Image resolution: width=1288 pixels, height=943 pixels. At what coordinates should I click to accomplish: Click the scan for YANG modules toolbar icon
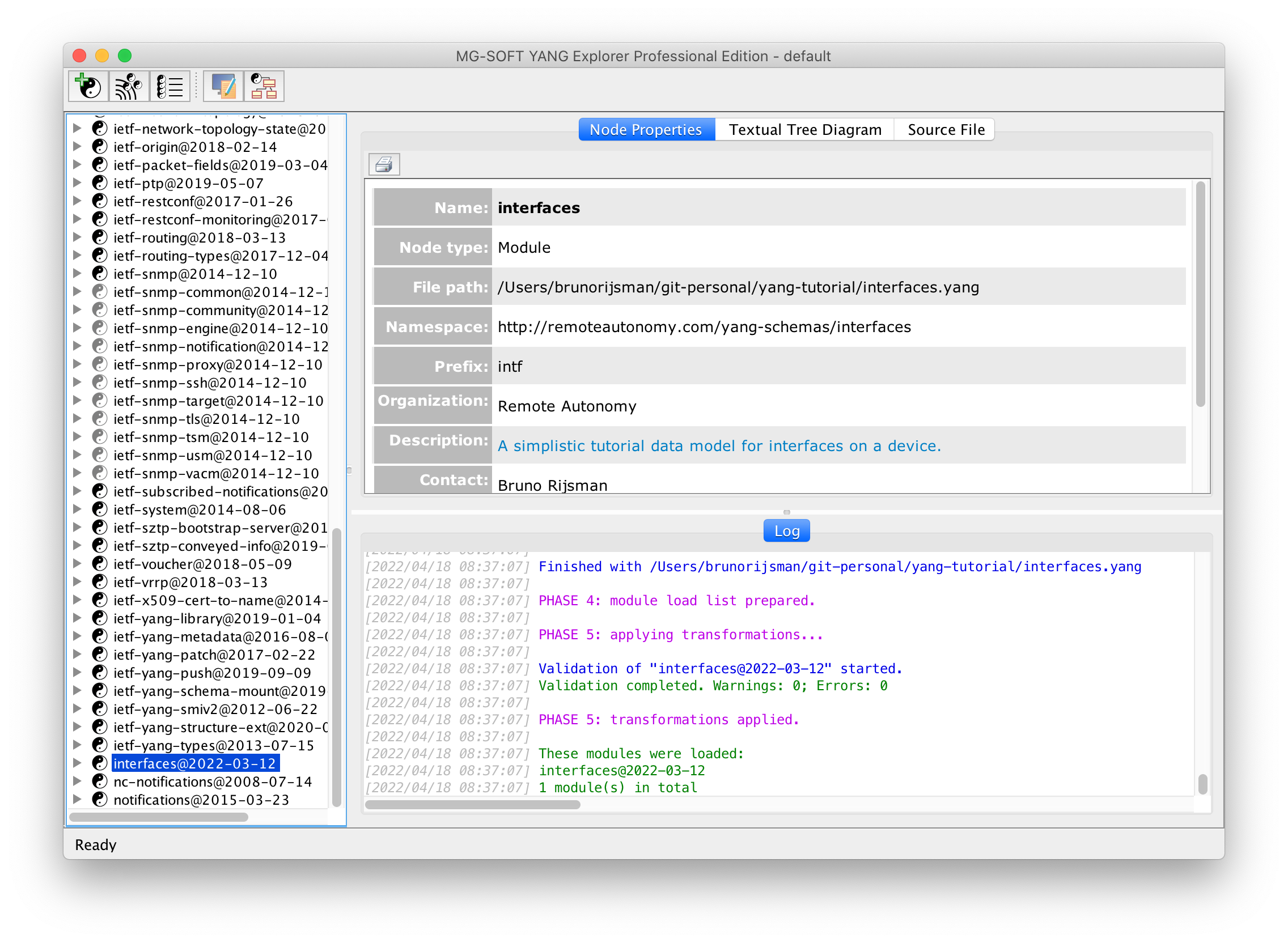pos(129,87)
